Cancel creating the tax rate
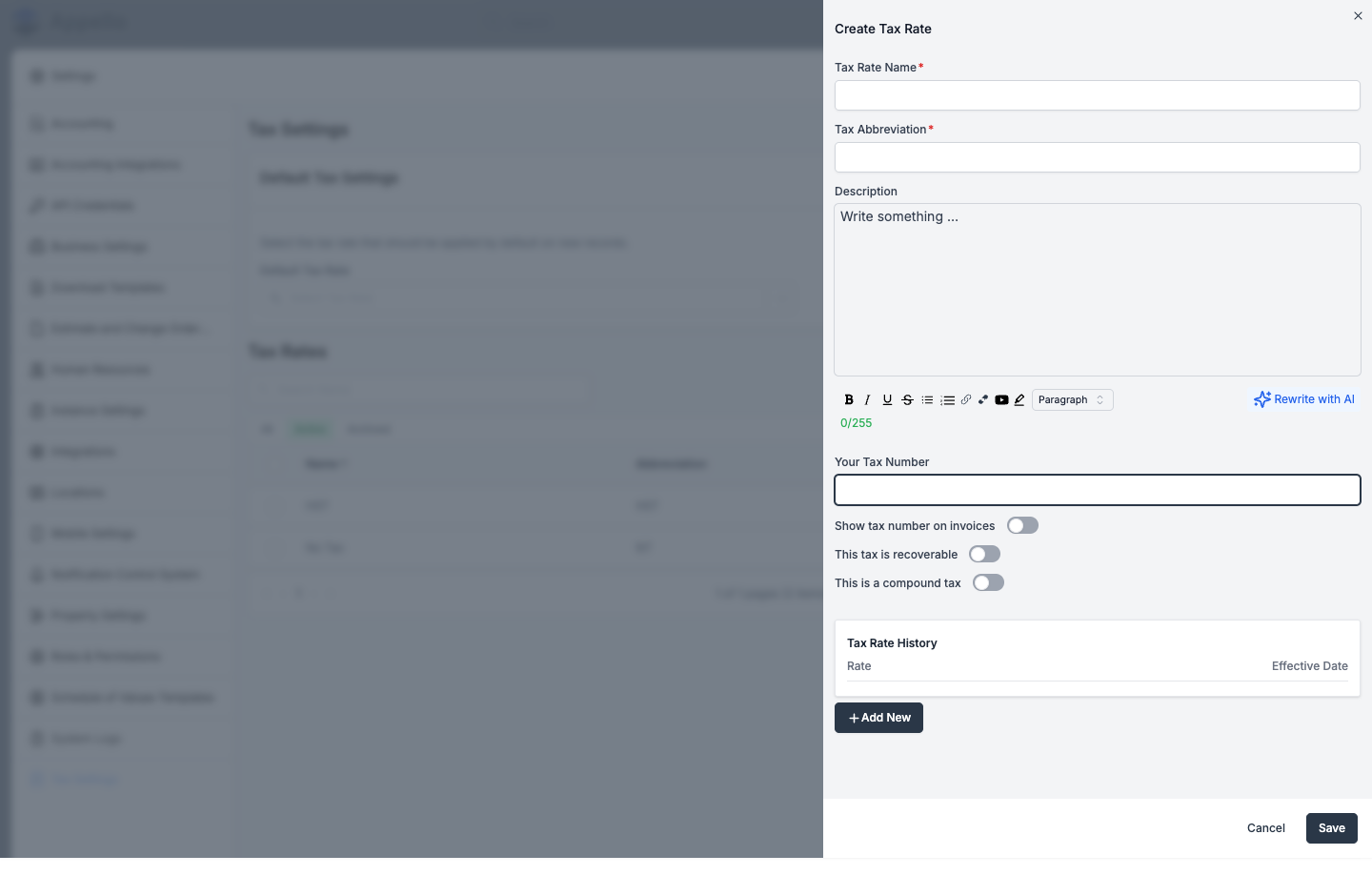 coord(1265,828)
